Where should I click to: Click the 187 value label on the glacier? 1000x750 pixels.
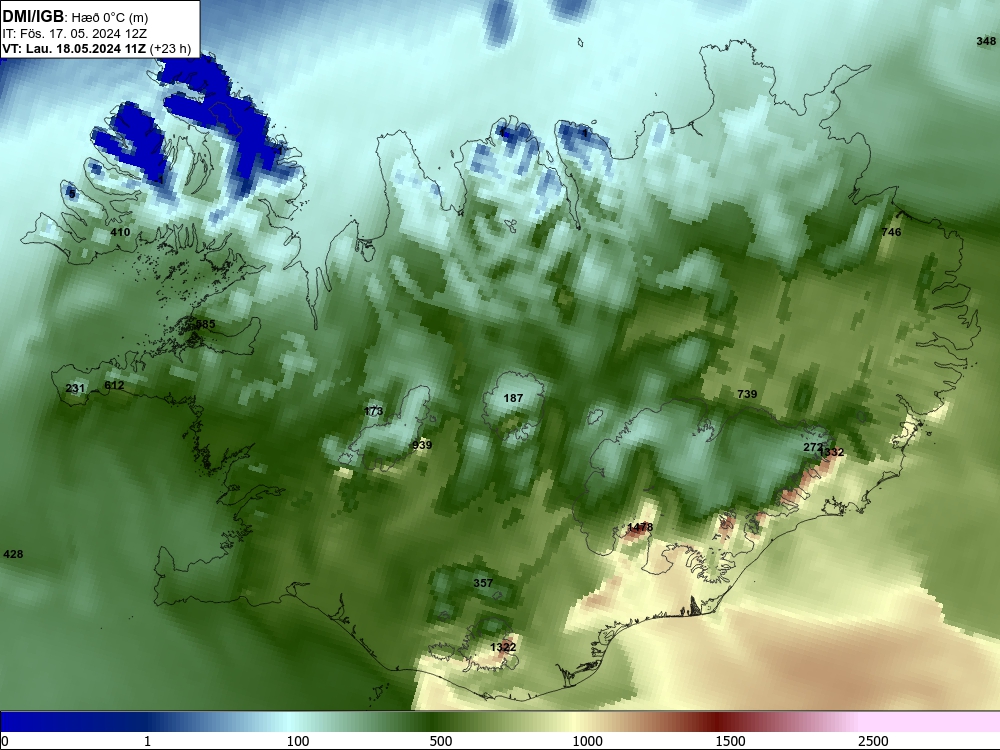513,398
